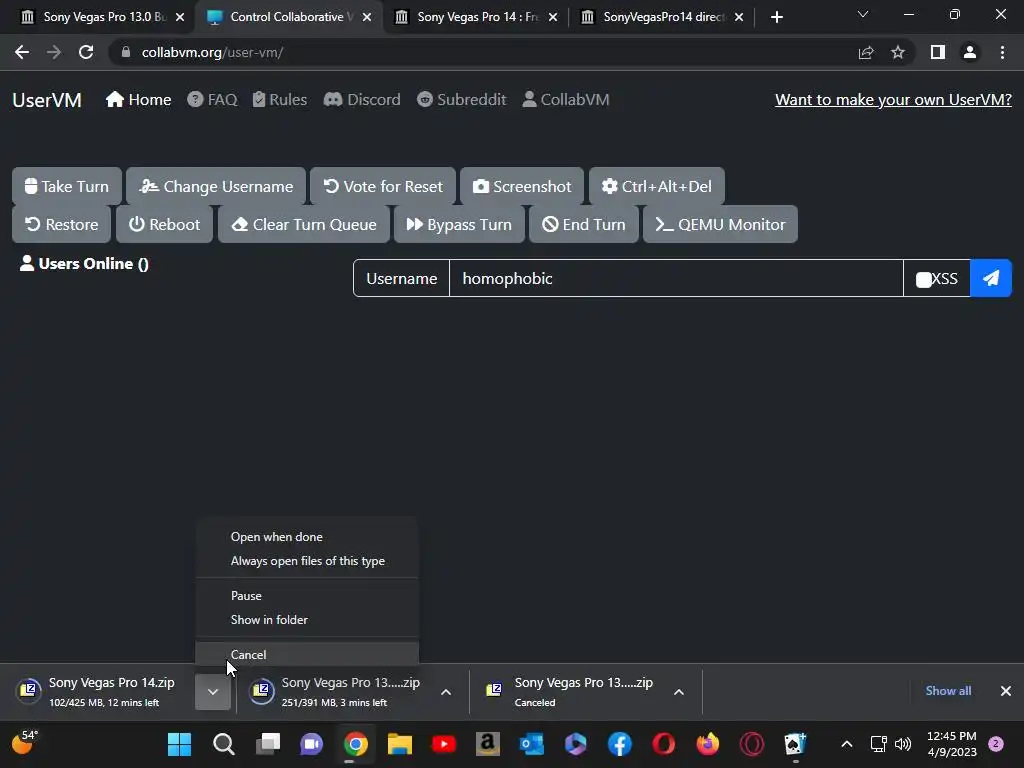Image resolution: width=1024 pixels, height=768 pixels.
Task: Open Change Username dialog
Action: click(x=216, y=186)
